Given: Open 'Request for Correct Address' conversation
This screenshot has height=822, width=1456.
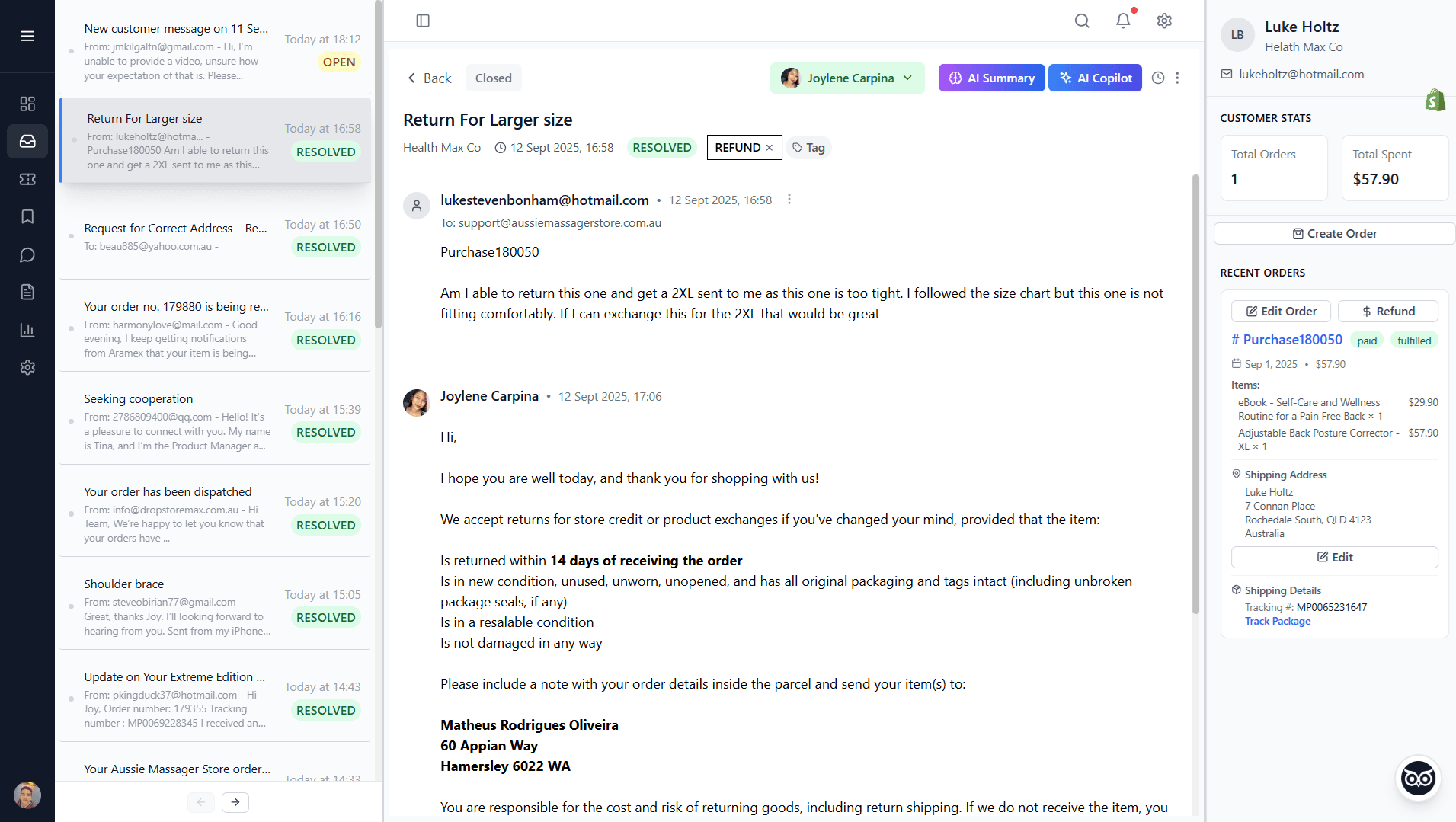Looking at the screenshot, I should pos(215,236).
